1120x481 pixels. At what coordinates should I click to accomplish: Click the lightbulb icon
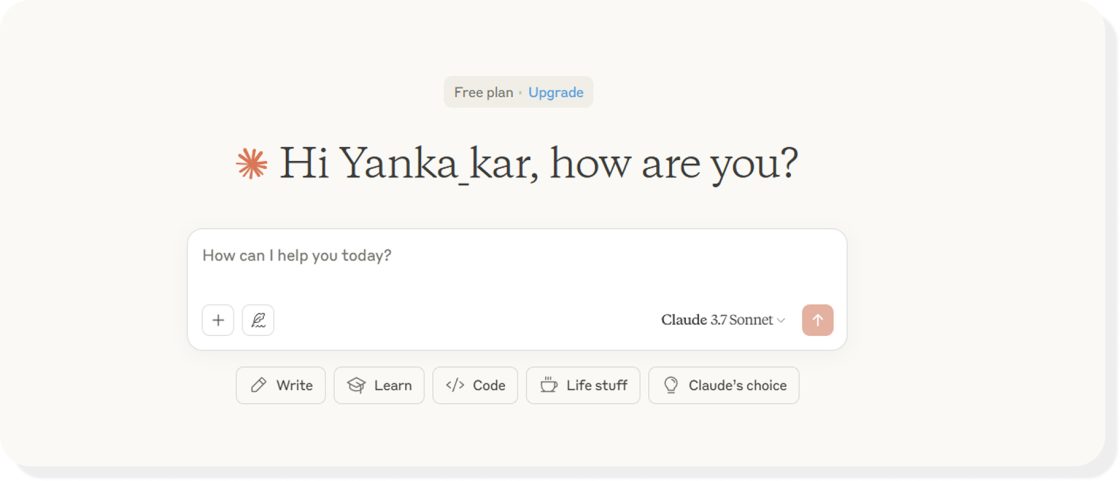click(x=671, y=385)
